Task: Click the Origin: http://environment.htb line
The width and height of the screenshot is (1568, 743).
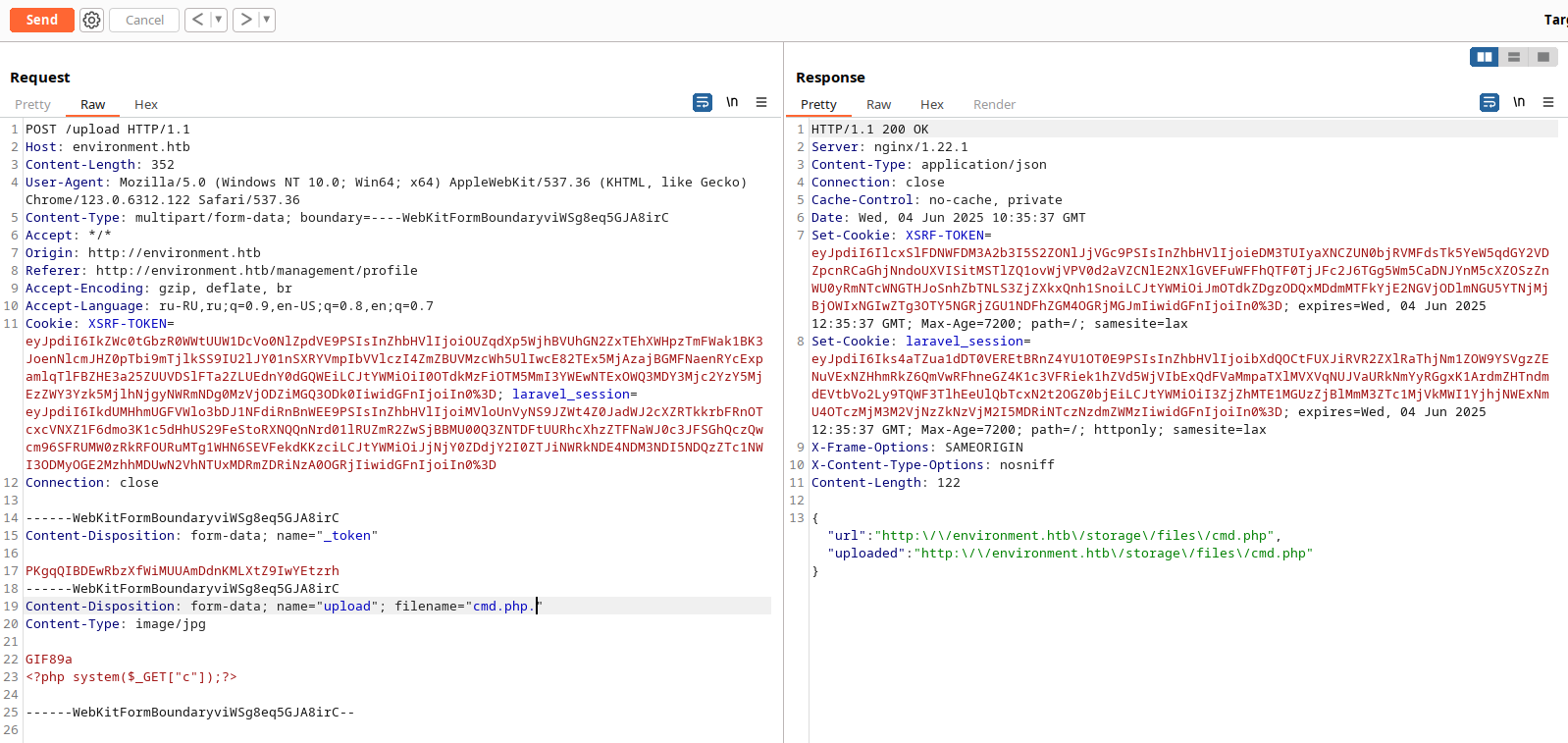Action: pyautogui.click(x=143, y=253)
